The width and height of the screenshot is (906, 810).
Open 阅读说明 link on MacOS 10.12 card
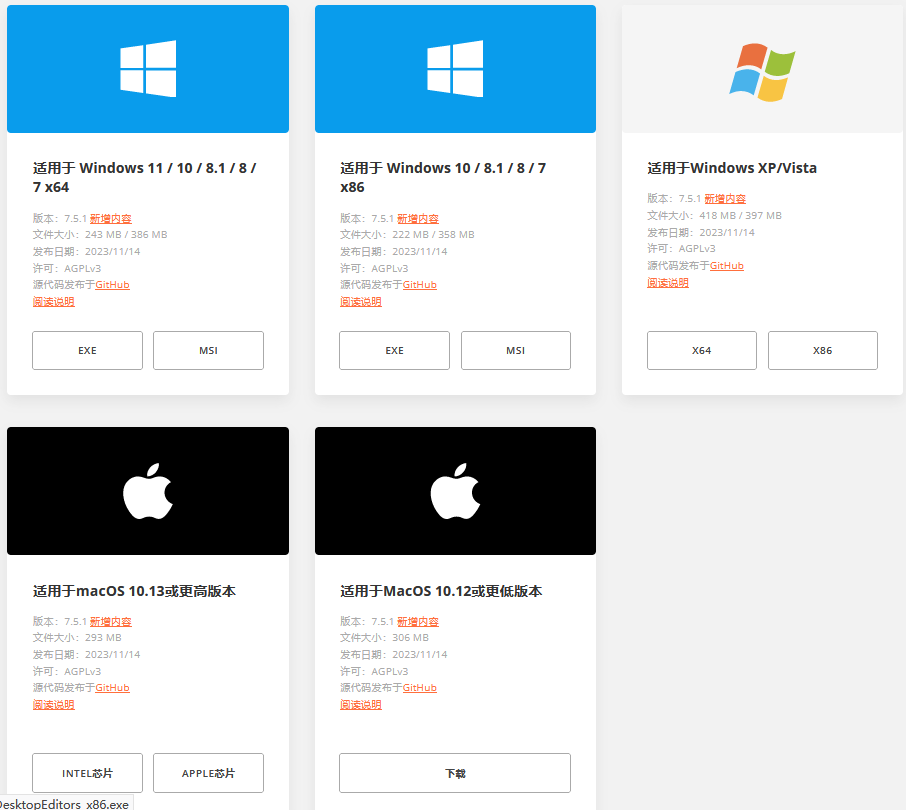(x=361, y=705)
